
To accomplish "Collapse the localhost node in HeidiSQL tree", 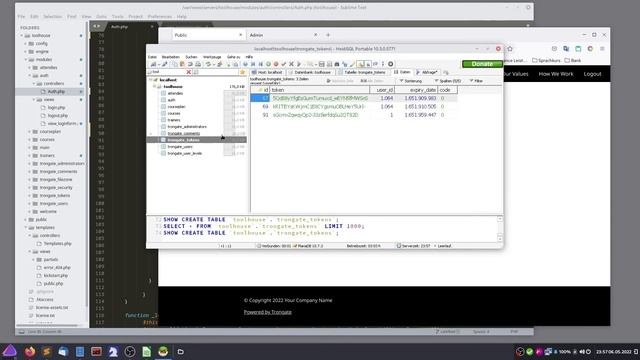I will tap(151, 80).
